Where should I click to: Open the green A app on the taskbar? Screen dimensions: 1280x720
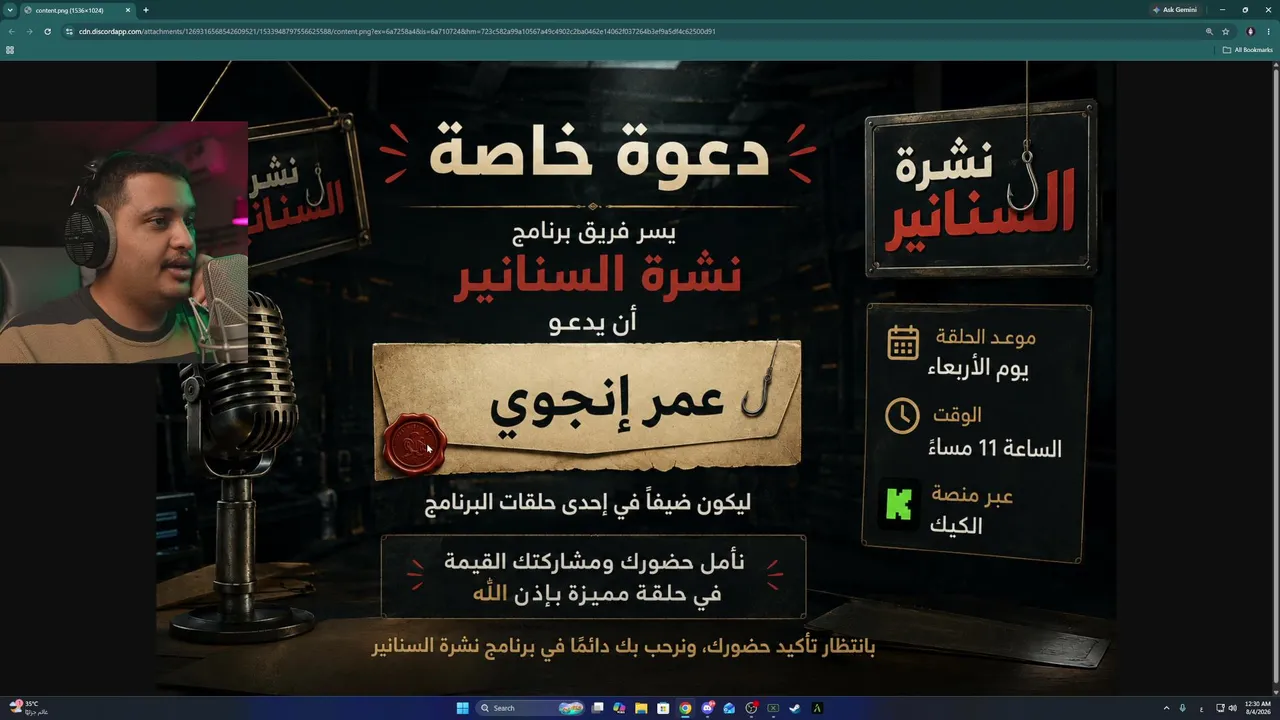point(817,708)
